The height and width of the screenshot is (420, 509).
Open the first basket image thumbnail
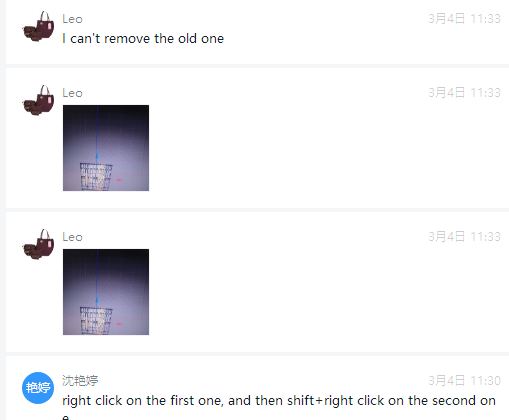[106, 148]
